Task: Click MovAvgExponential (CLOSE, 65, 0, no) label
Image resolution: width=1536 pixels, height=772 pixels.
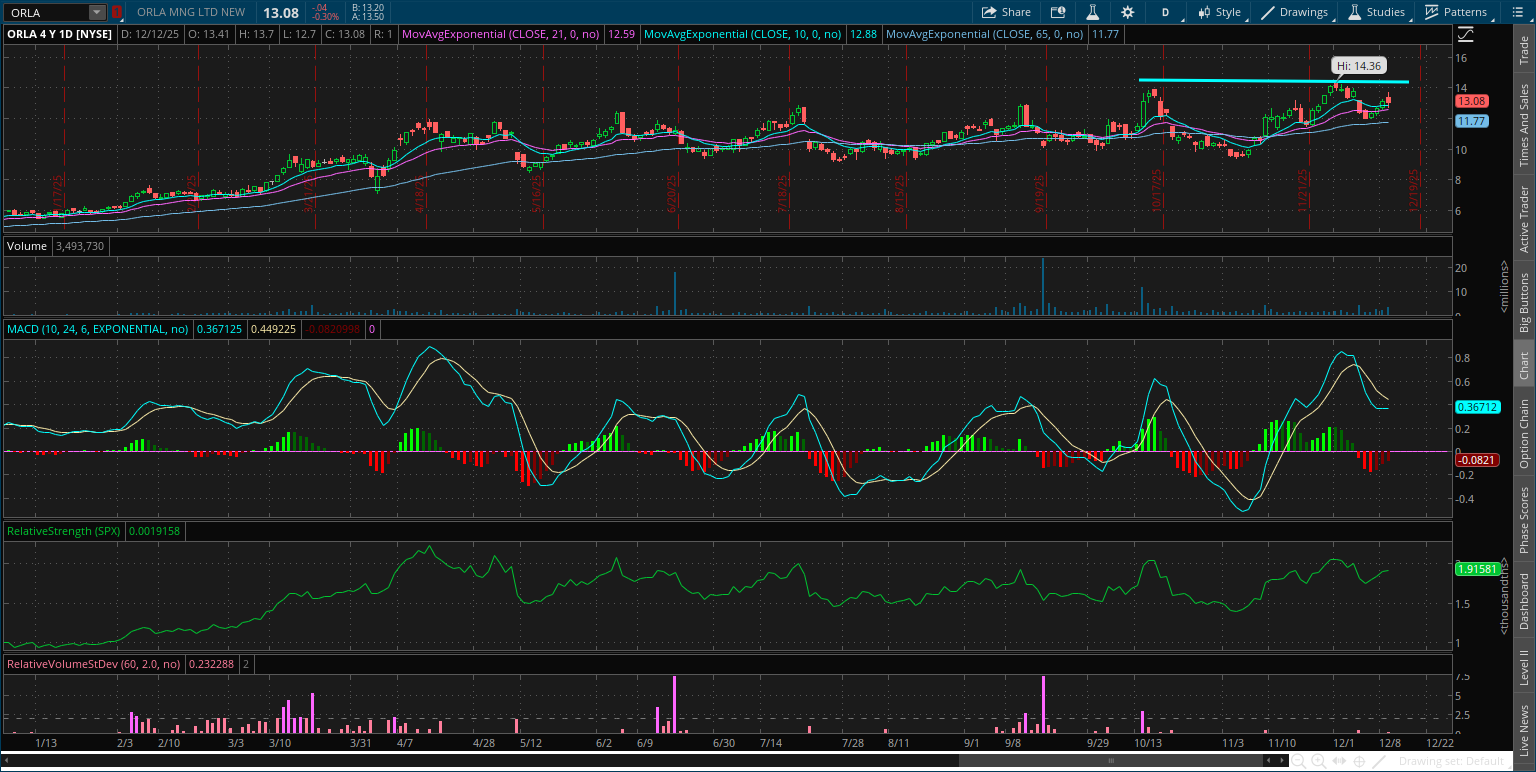Action: 985,34
